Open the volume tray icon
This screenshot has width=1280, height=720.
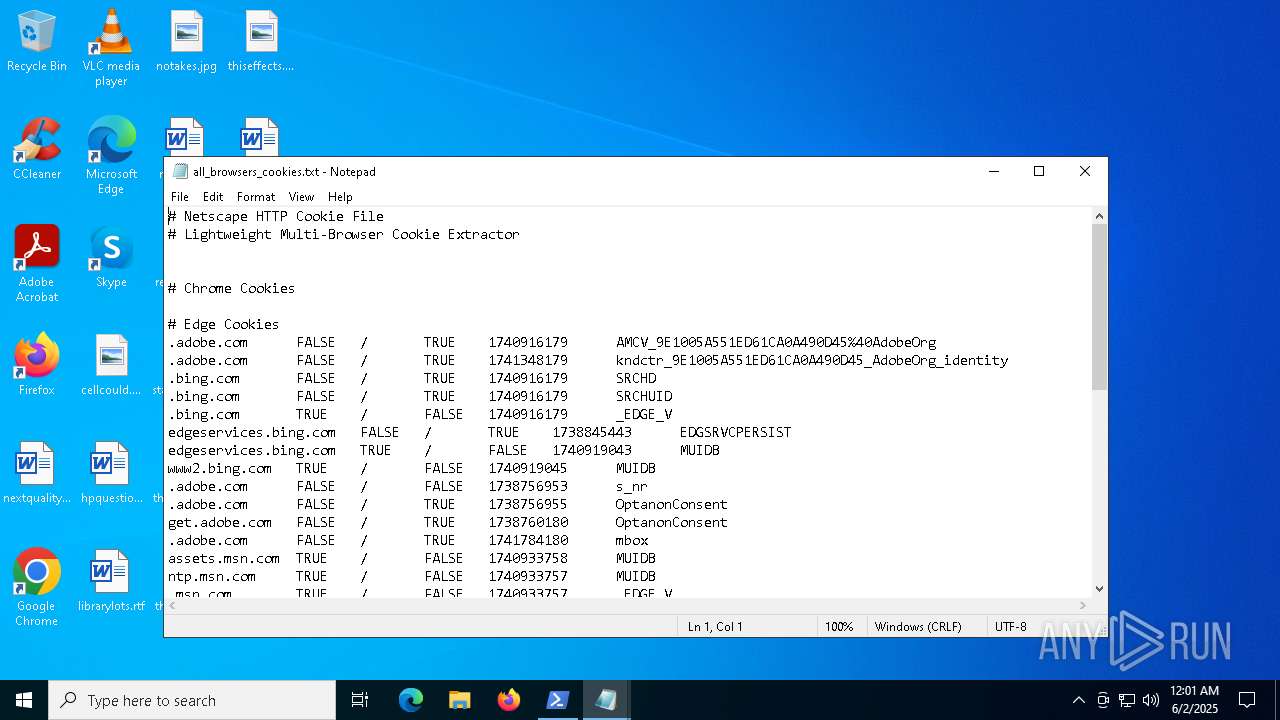1151,700
